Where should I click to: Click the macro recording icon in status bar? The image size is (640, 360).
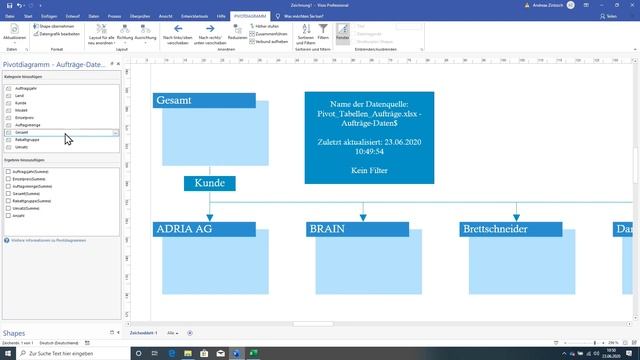point(87,343)
